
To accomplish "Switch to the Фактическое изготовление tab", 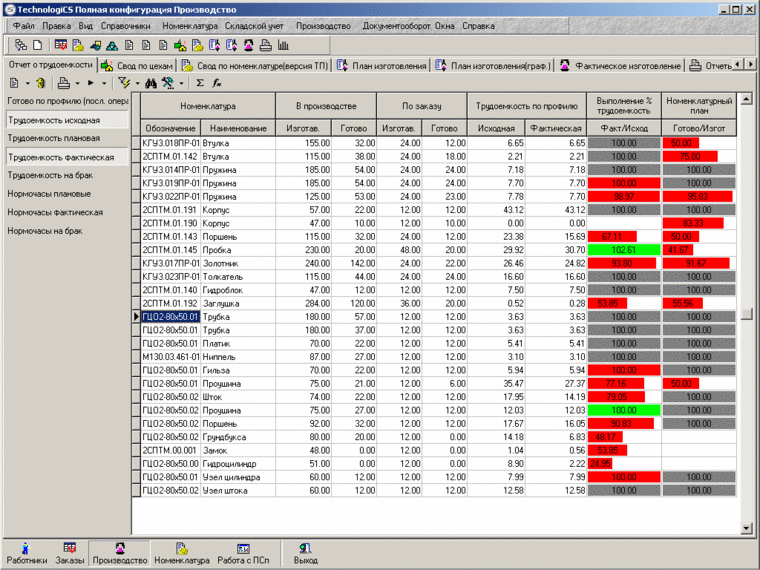I will tap(620, 65).
